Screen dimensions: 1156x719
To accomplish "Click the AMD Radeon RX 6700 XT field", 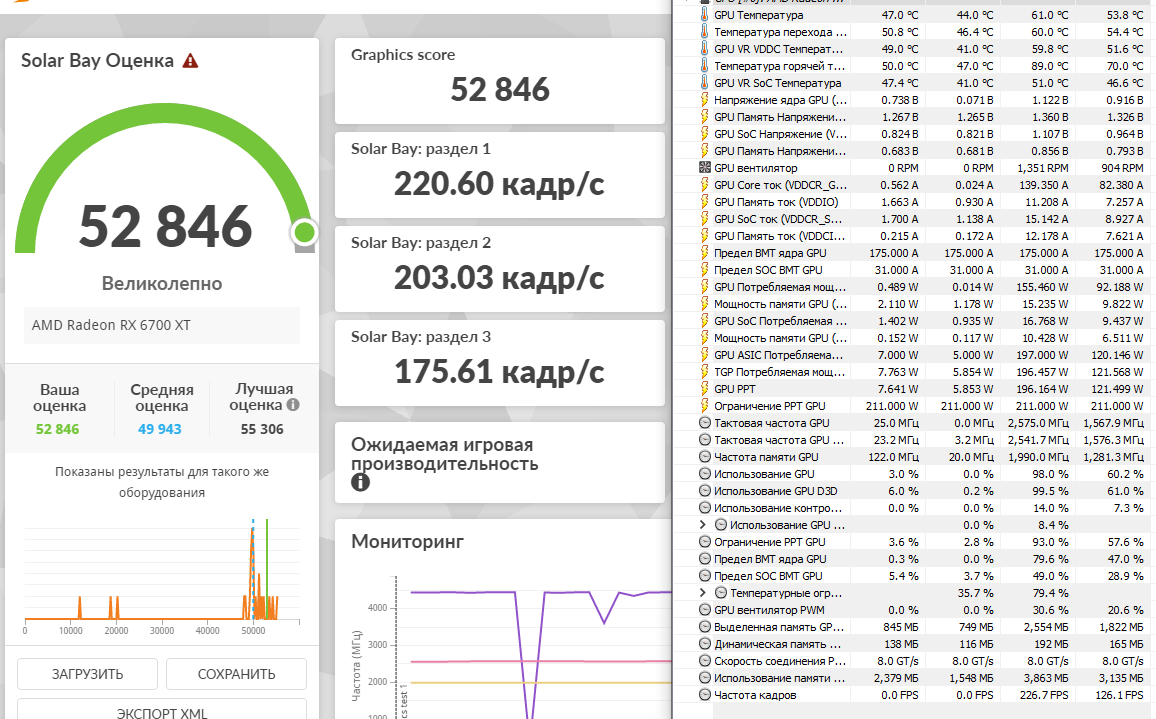I will [x=162, y=325].
